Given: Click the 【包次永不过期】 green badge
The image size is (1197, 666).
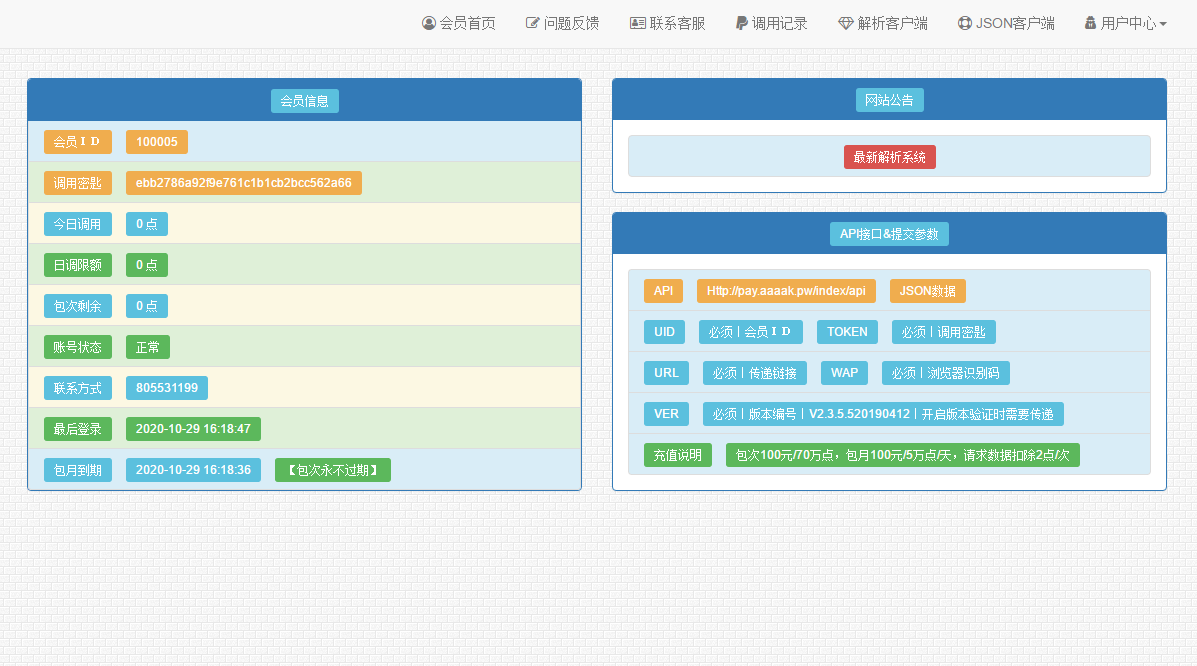Looking at the screenshot, I should [333, 470].
